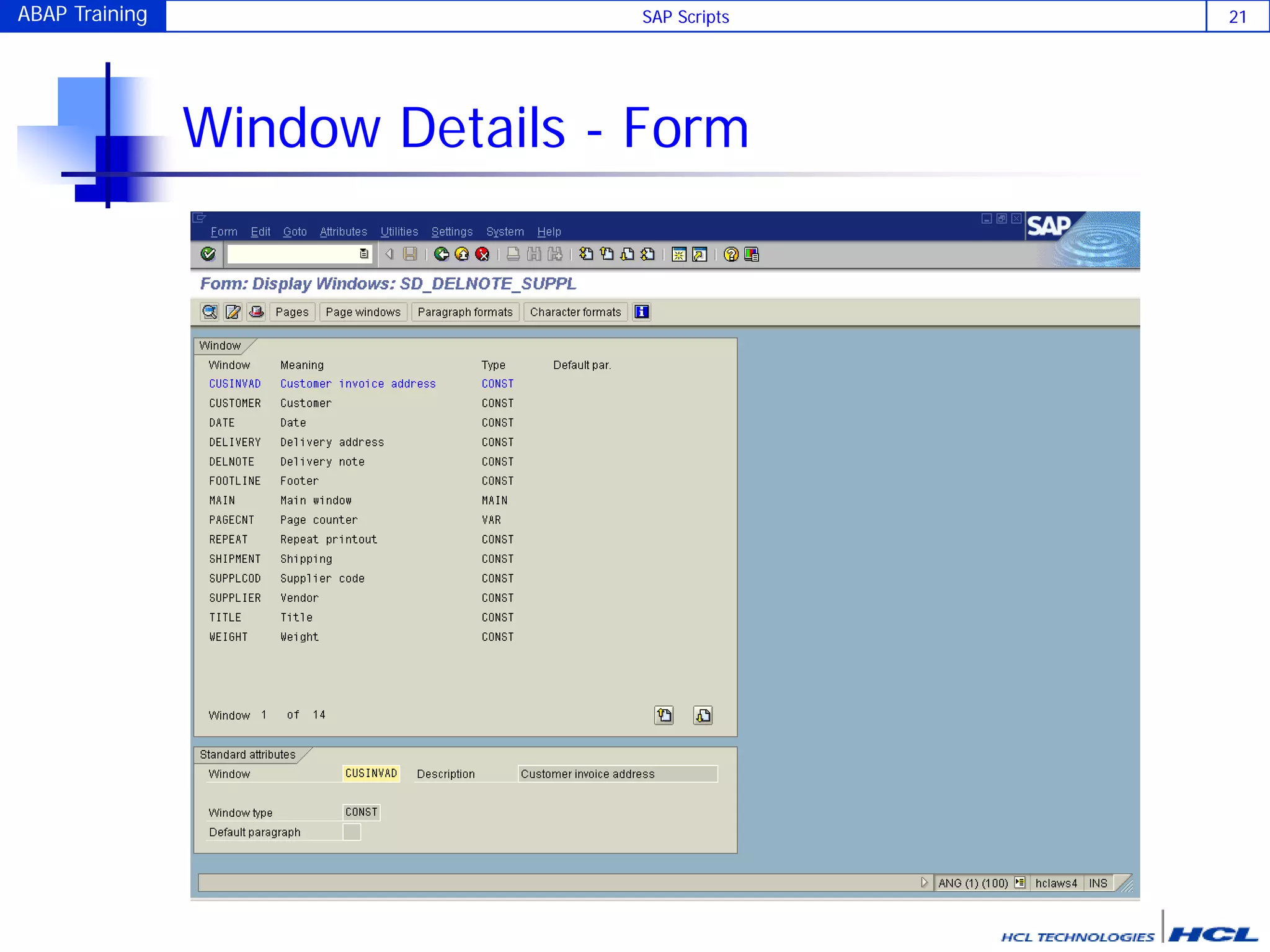Click the yellow question mark Help icon
Viewport: 1270px width, 952px height.
pyautogui.click(x=731, y=254)
